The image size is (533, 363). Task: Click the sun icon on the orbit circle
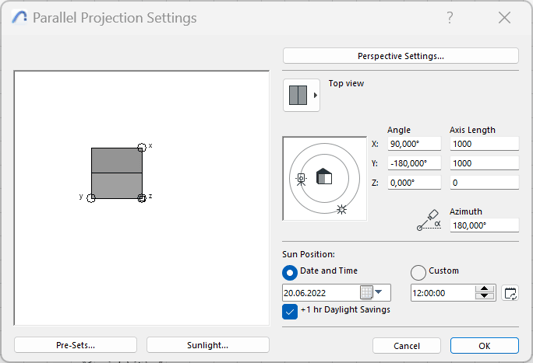342,209
